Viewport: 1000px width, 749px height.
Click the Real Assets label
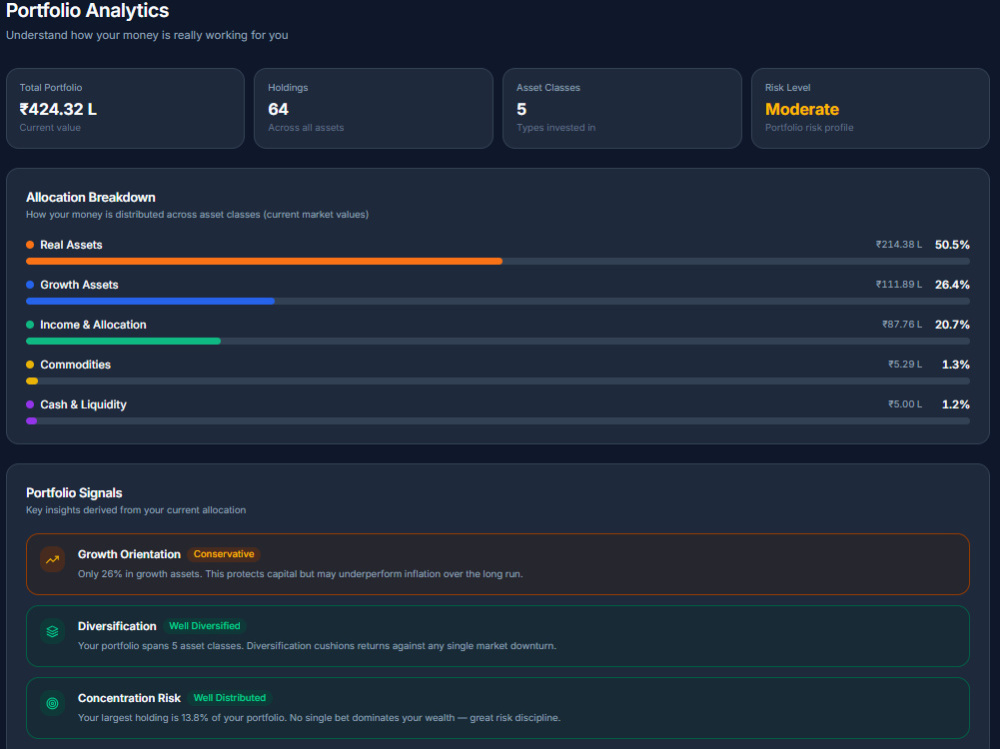(71, 245)
